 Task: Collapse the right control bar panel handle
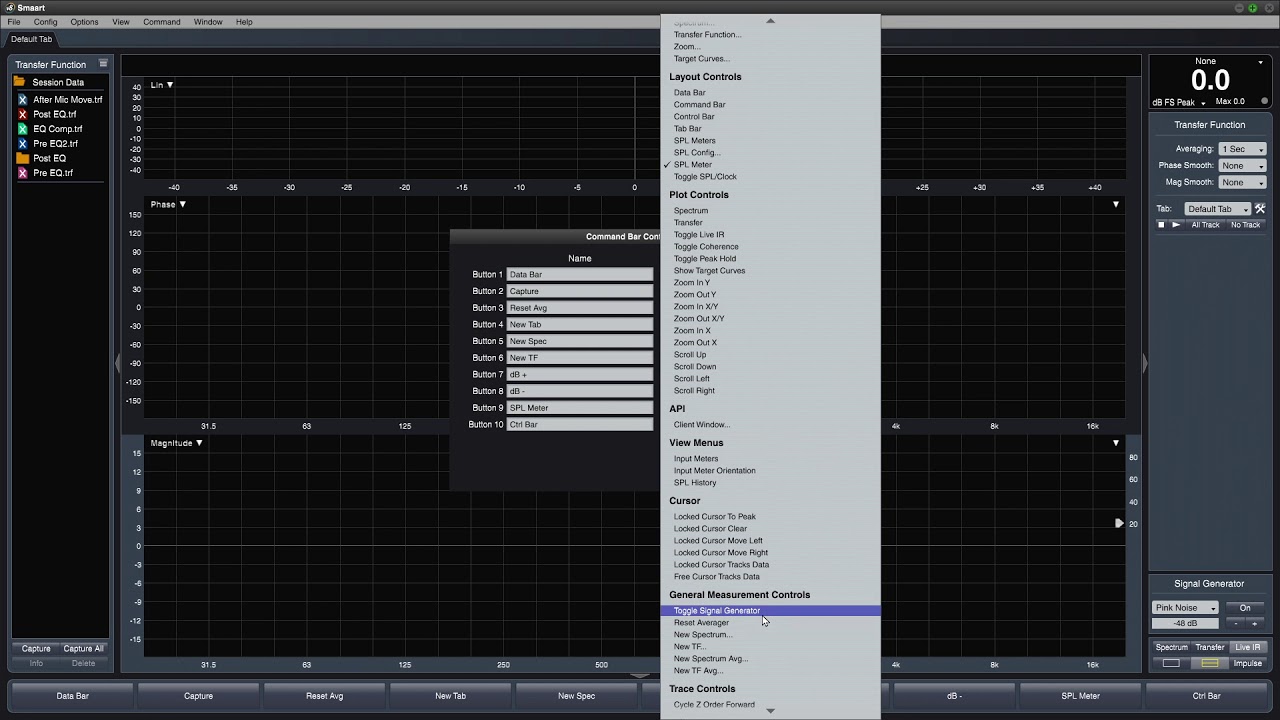coord(1144,364)
